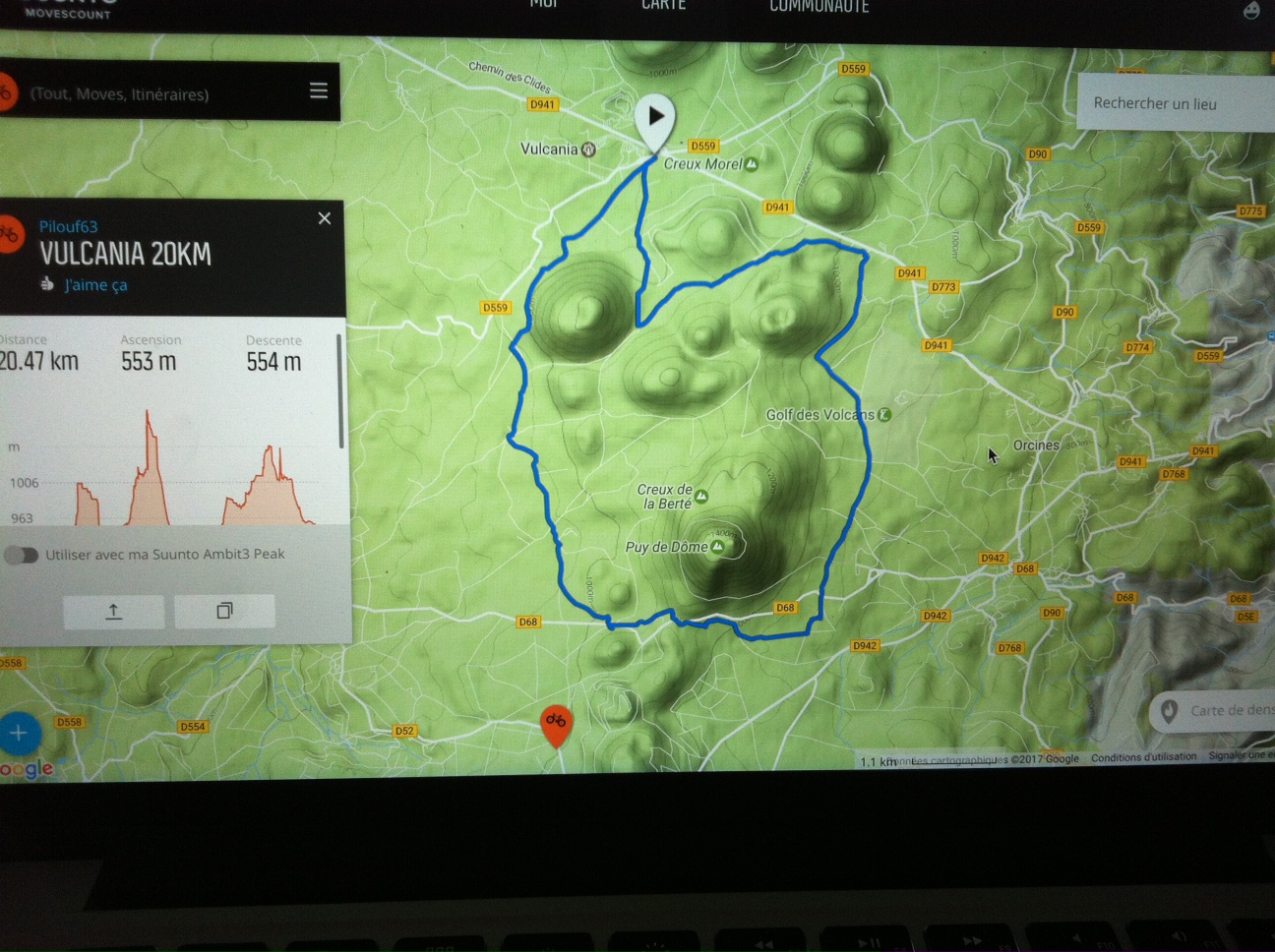
Task: Click the blue plus button to add
Action: point(19,733)
